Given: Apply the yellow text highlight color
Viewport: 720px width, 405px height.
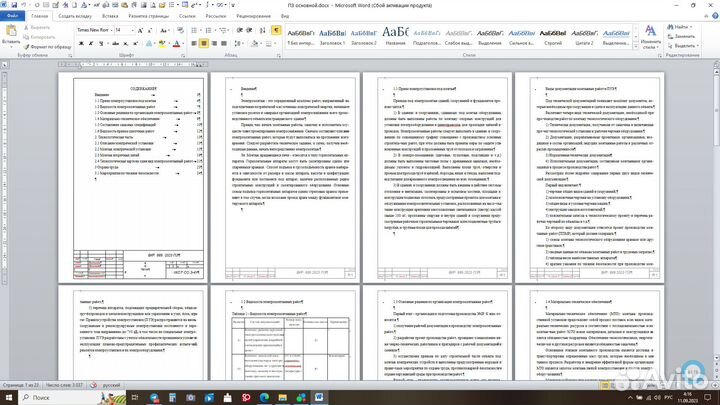Looking at the screenshot, I should [x=161, y=44].
